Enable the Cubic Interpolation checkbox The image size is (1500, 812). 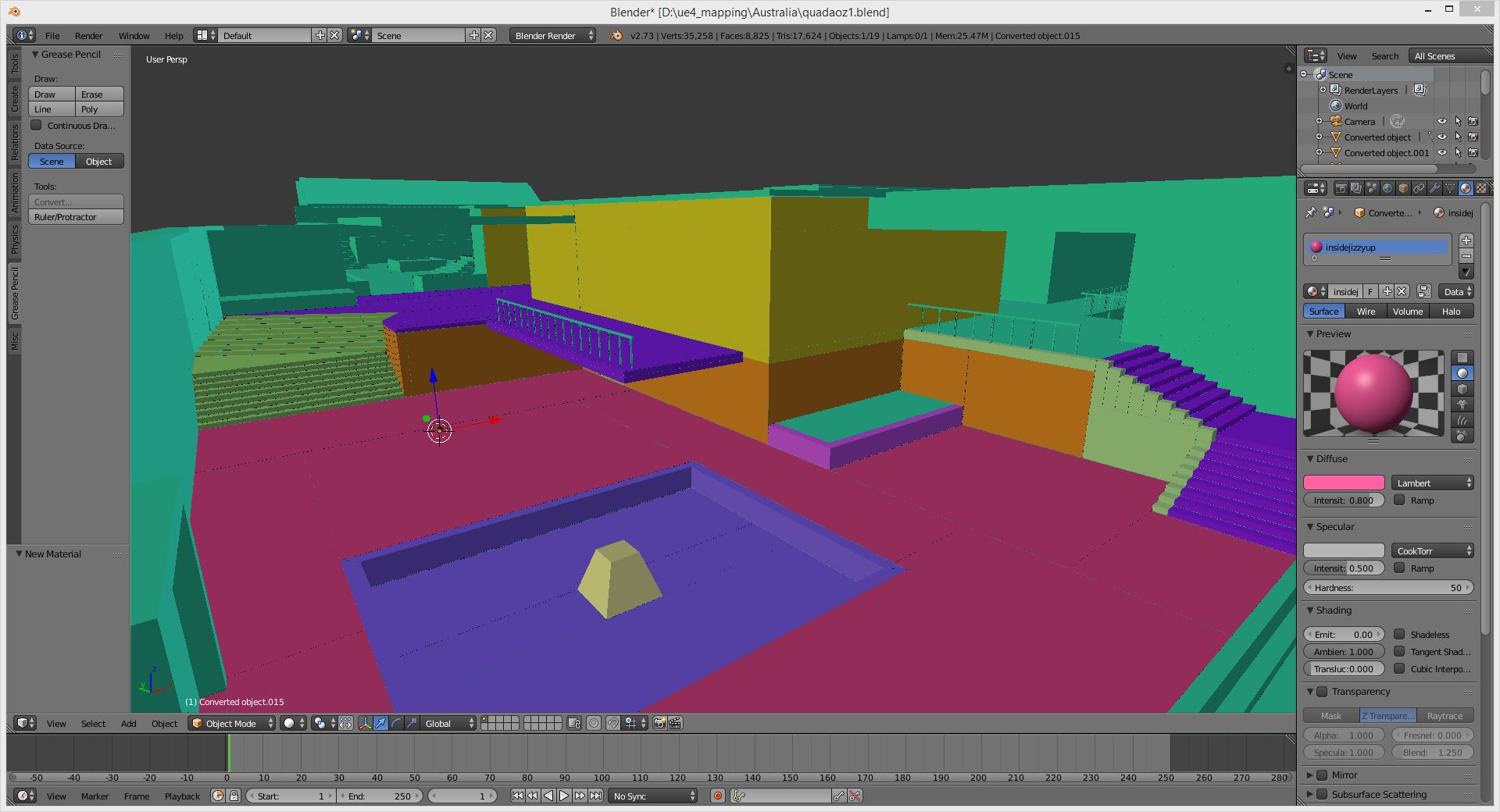(x=1399, y=668)
